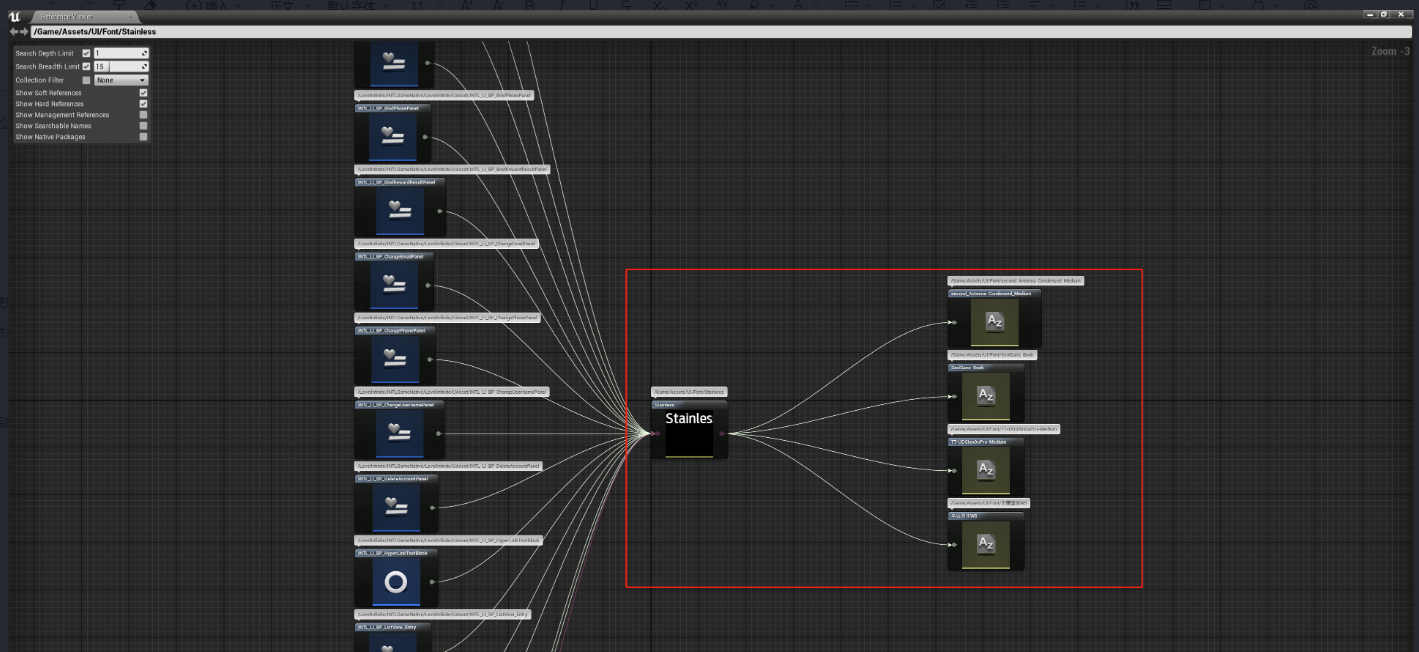
Task: Enable Show Management References
Action: (x=143, y=115)
